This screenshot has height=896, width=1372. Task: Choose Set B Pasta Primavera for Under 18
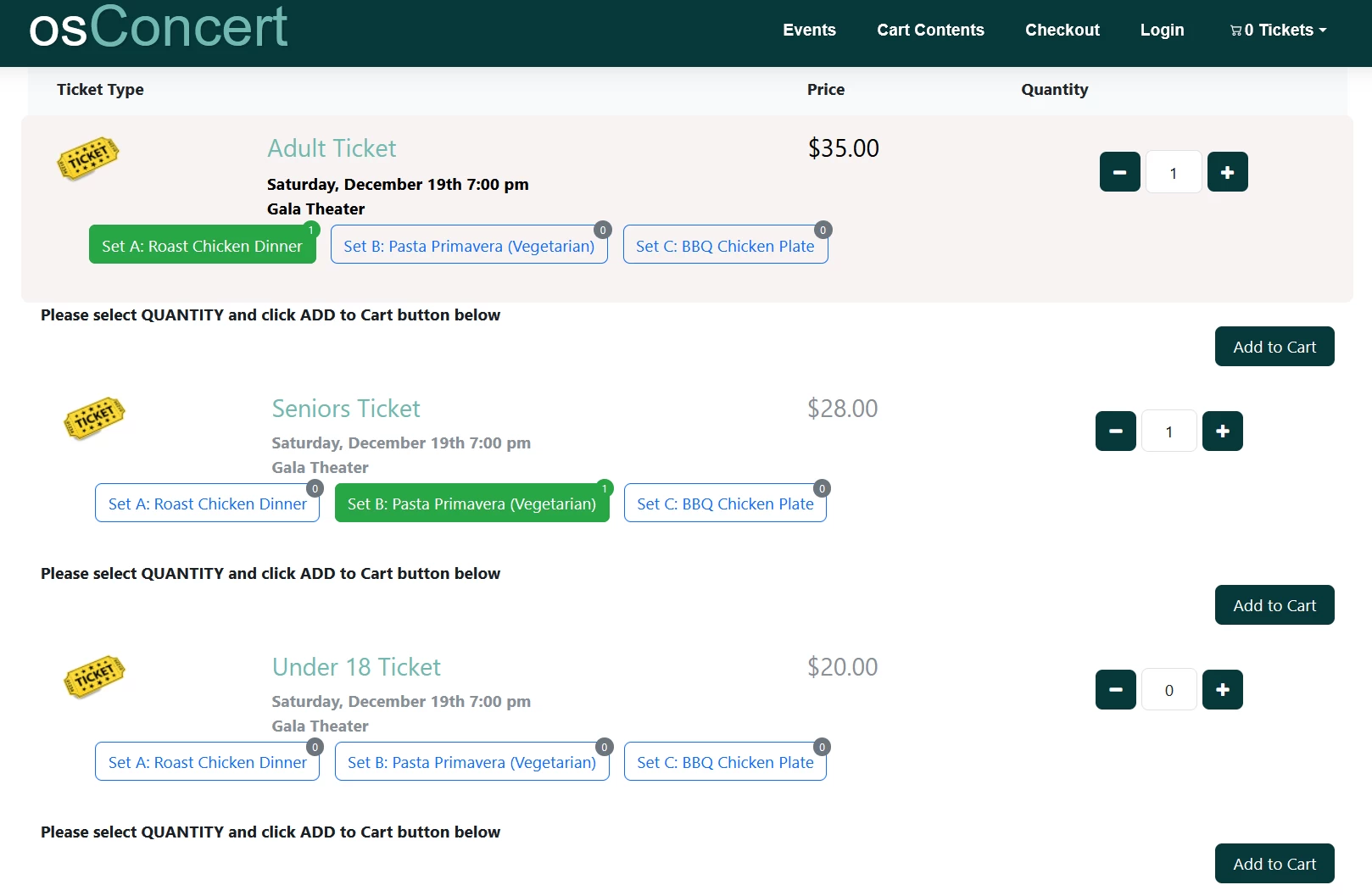[x=471, y=762]
